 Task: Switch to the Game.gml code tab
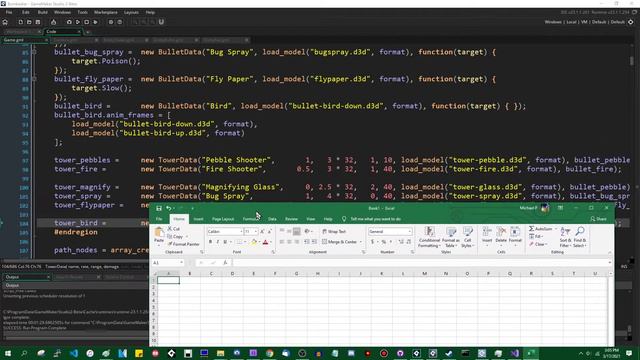pos(24,40)
